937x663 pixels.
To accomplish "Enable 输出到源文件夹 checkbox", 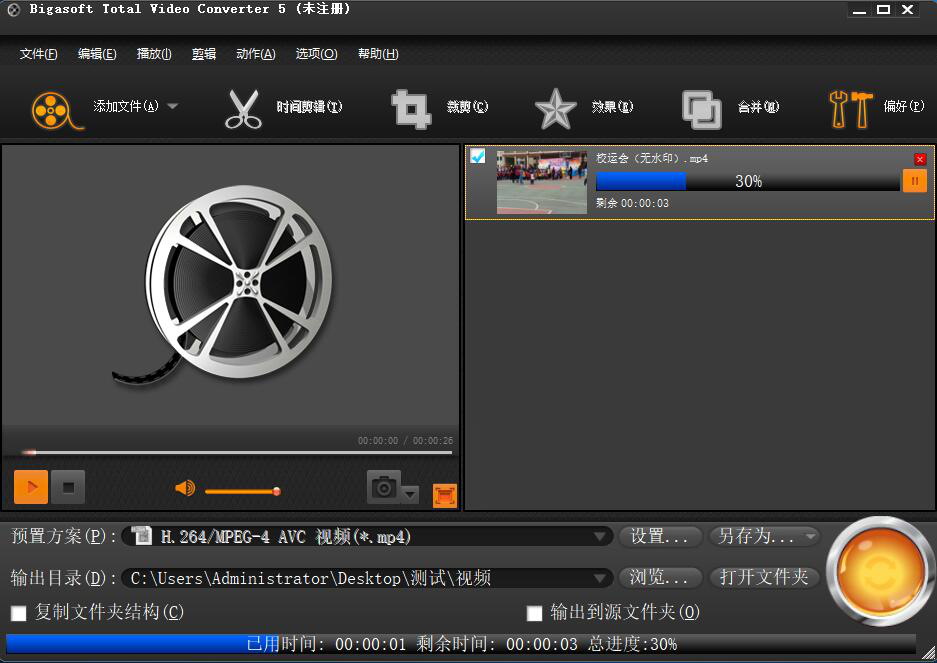I will click(x=534, y=612).
